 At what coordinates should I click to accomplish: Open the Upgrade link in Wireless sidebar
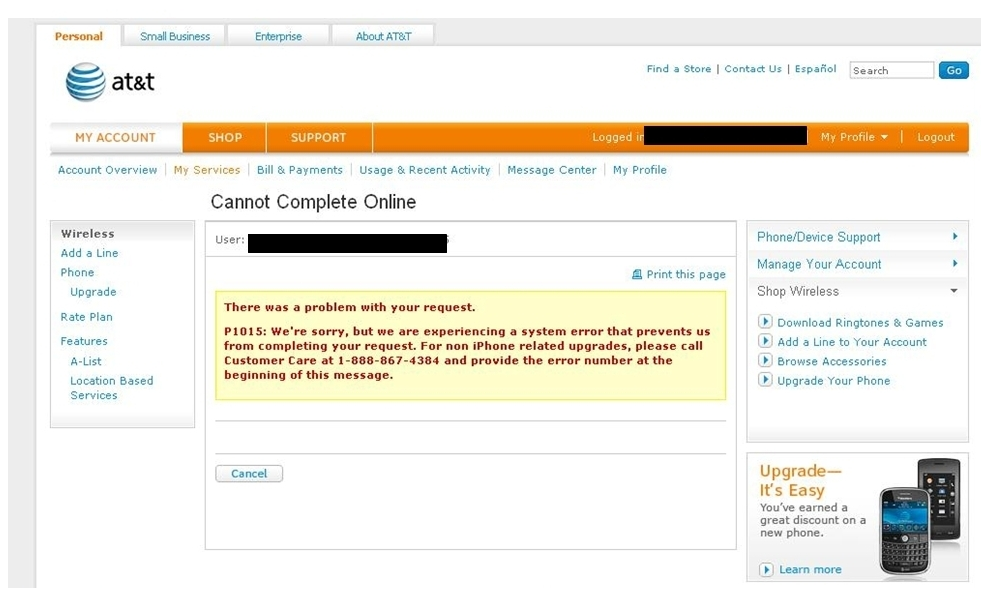coord(93,292)
